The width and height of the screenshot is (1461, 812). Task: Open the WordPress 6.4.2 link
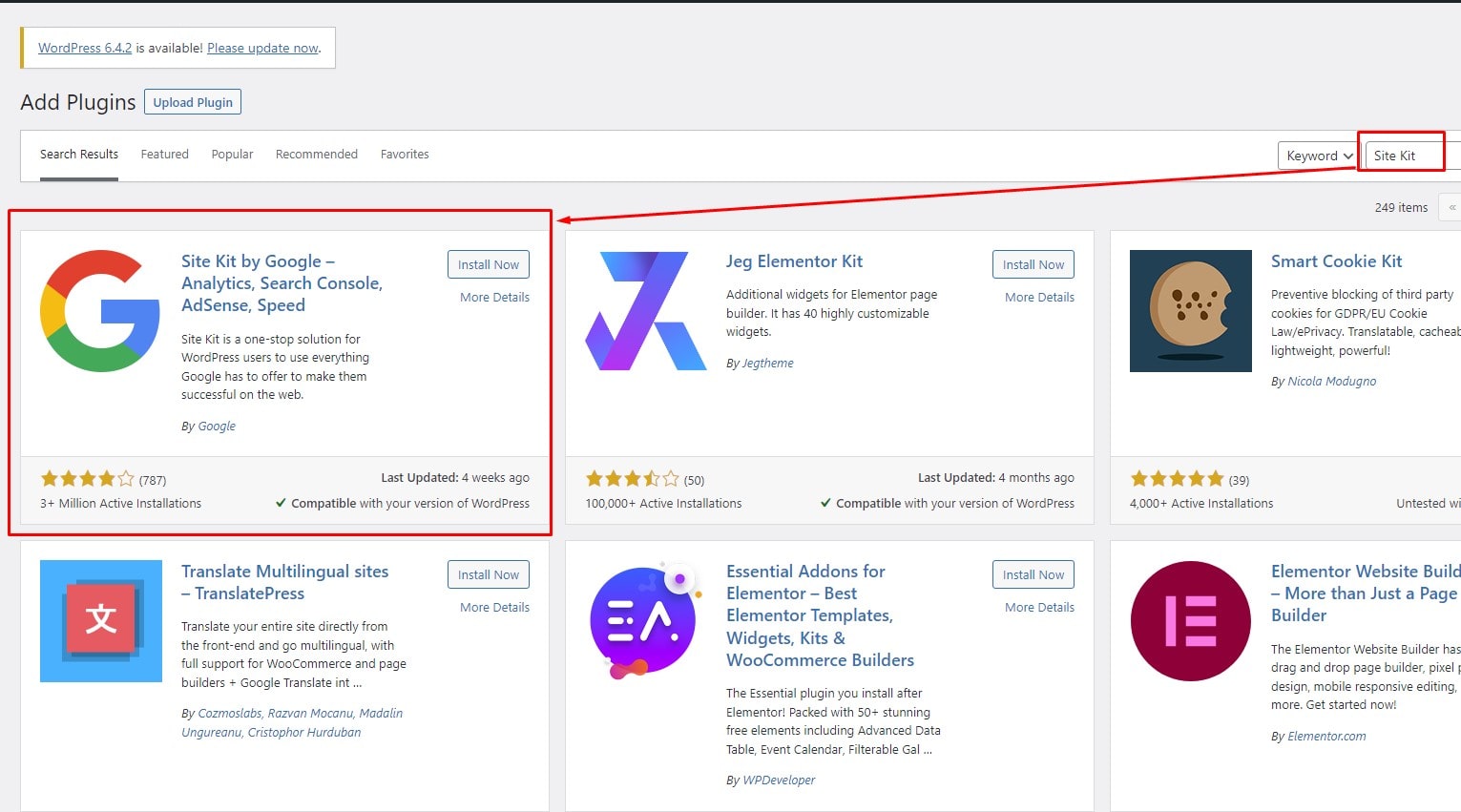click(85, 48)
